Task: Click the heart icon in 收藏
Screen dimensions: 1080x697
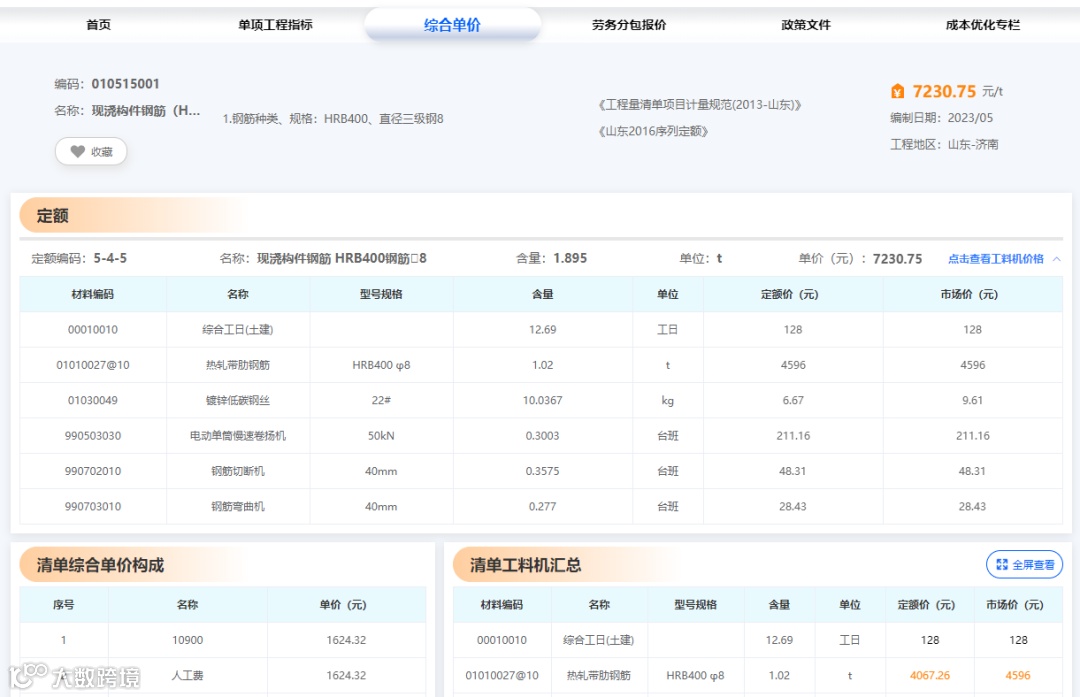Action: (x=78, y=152)
